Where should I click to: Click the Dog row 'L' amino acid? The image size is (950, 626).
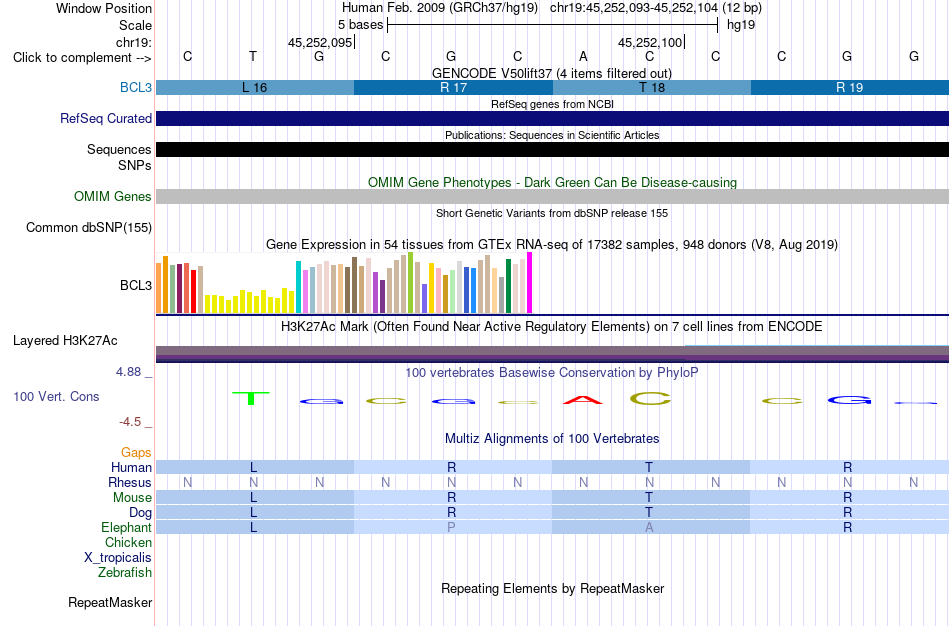254,513
